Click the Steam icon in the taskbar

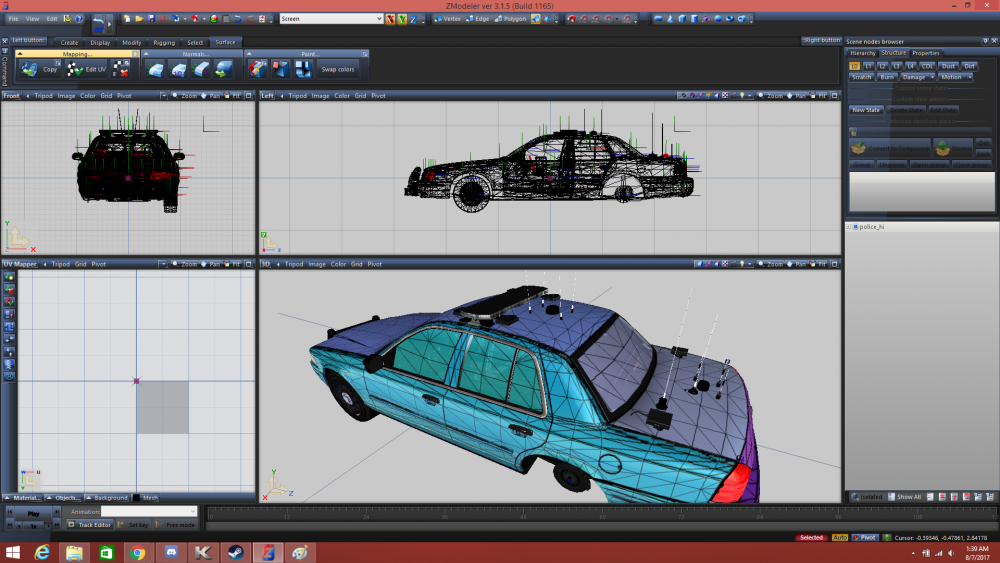(x=235, y=552)
